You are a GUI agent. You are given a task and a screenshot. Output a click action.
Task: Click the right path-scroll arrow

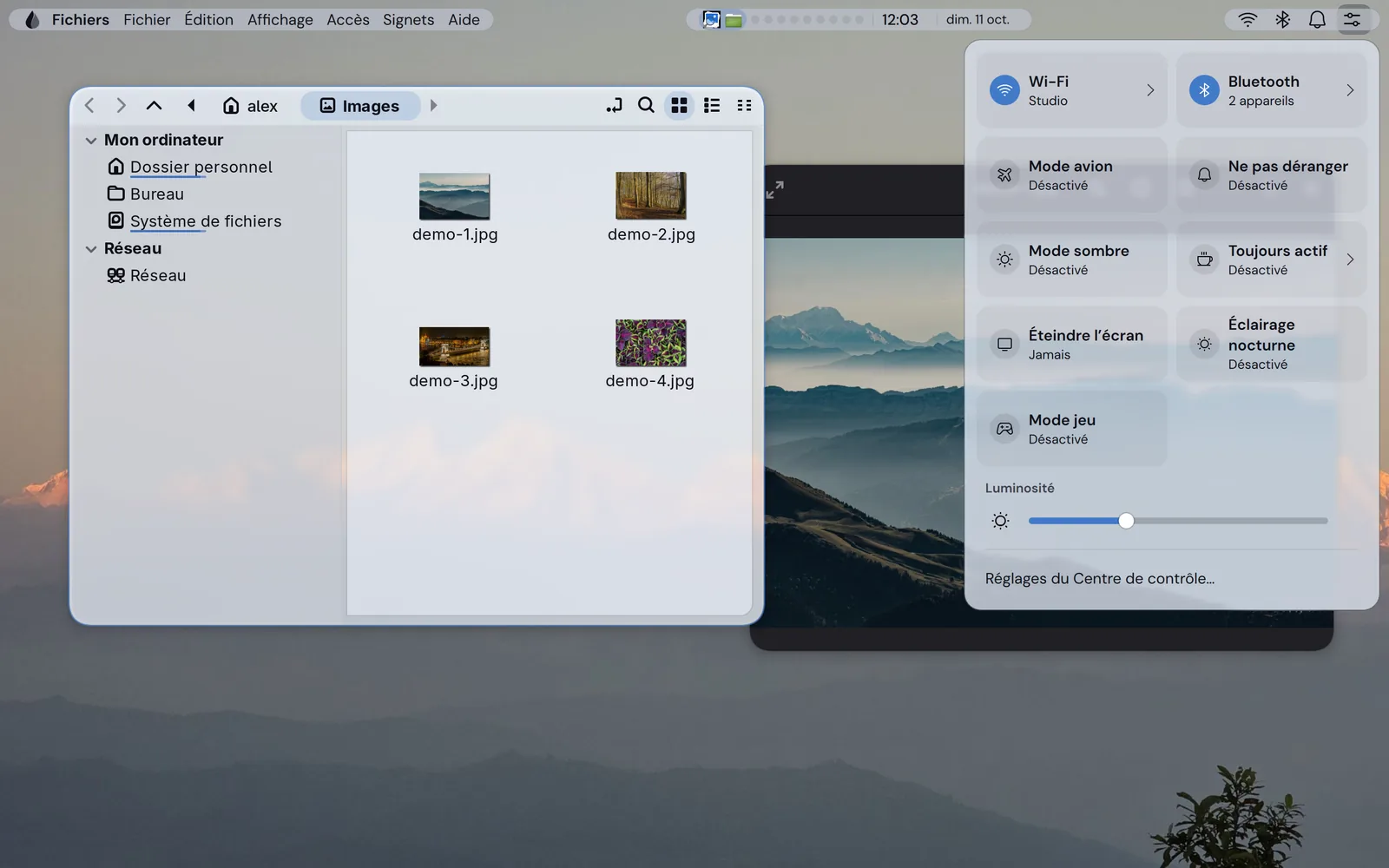[433, 106]
